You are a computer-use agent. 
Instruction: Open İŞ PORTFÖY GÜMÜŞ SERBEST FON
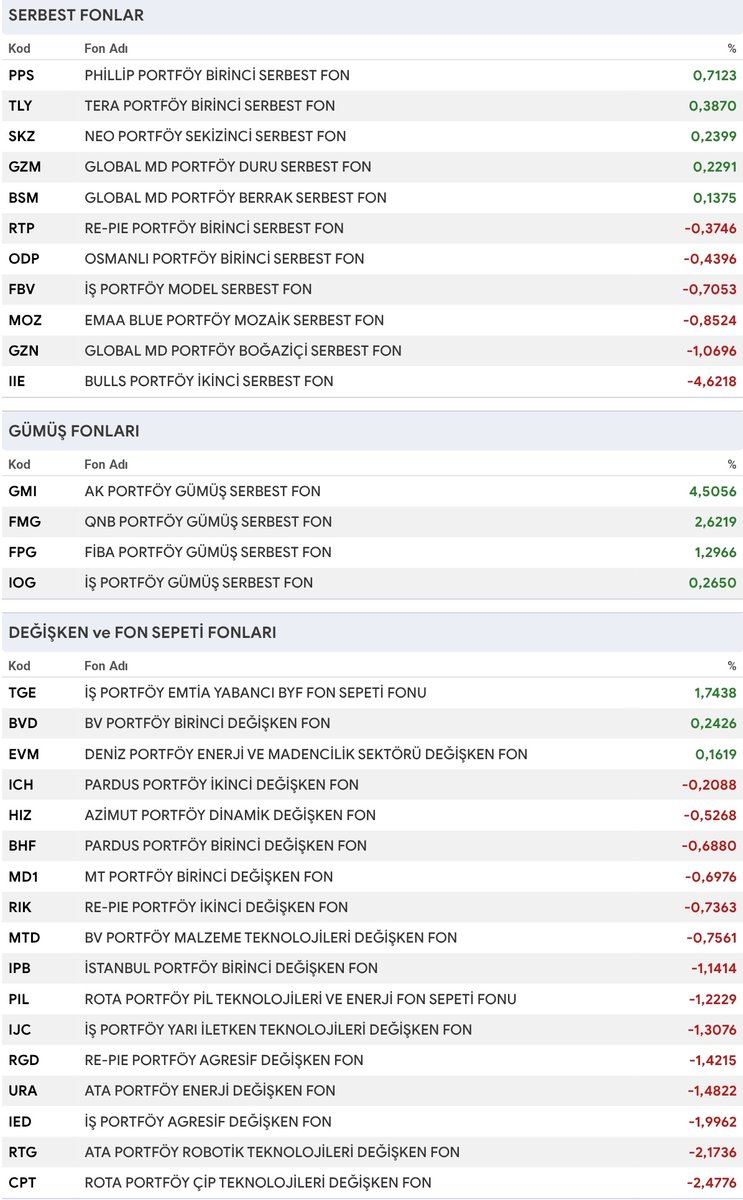point(198,583)
